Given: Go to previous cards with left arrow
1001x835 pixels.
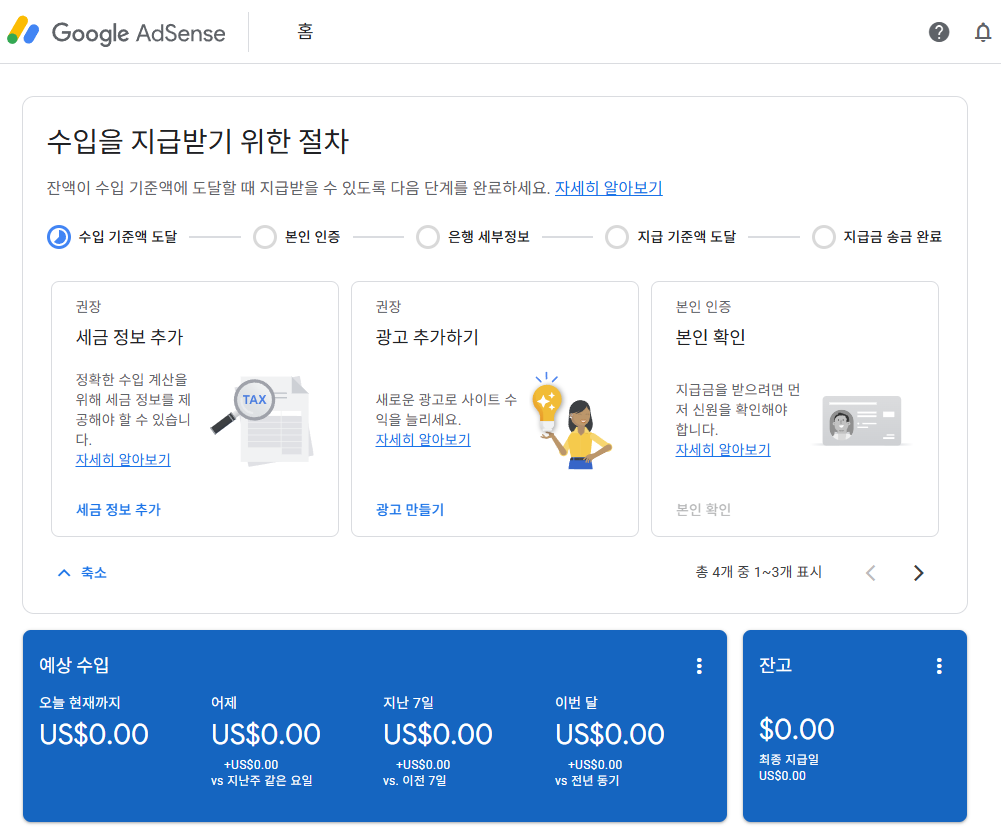Looking at the screenshot, I should (871, 573).
